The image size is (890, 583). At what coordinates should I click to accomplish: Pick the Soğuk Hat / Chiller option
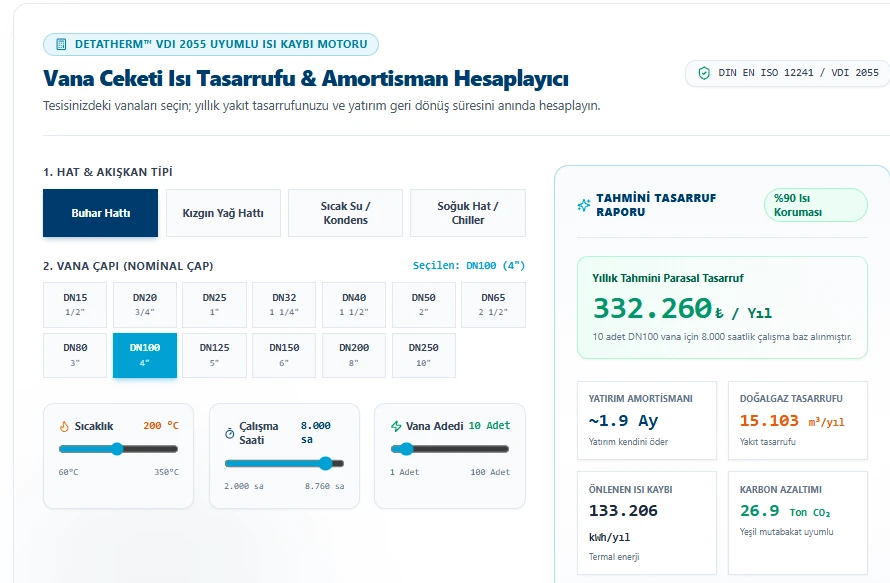[x=468, y=213]
